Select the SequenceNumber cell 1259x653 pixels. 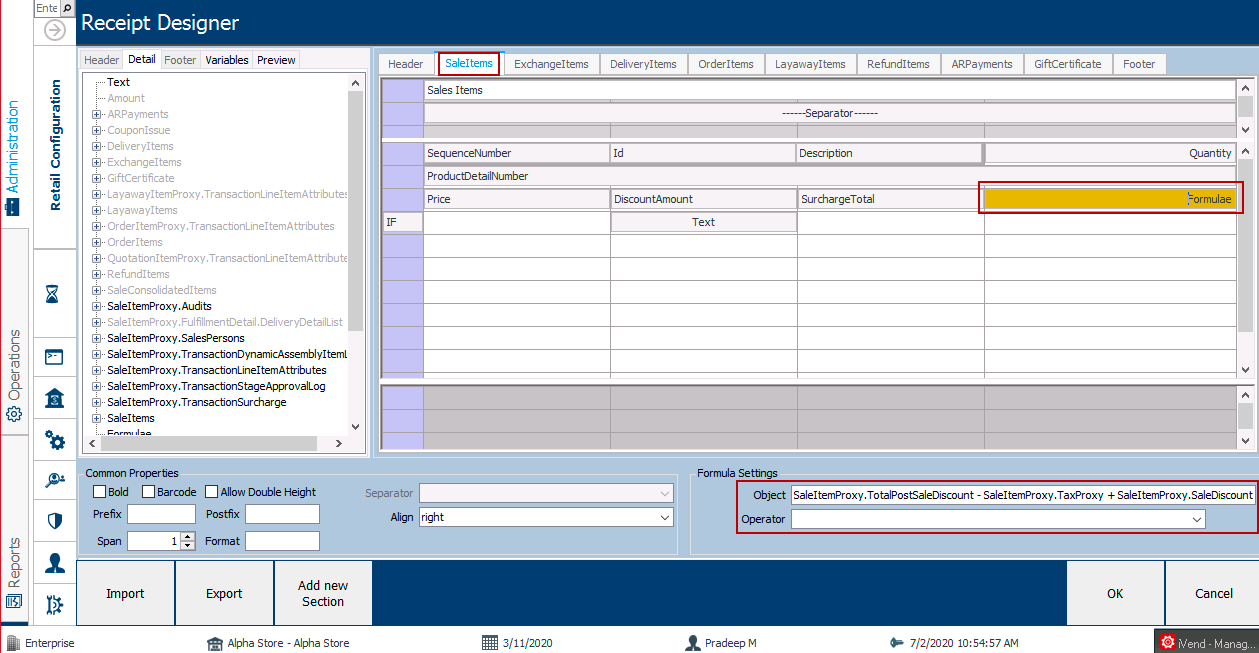(516, 153)
